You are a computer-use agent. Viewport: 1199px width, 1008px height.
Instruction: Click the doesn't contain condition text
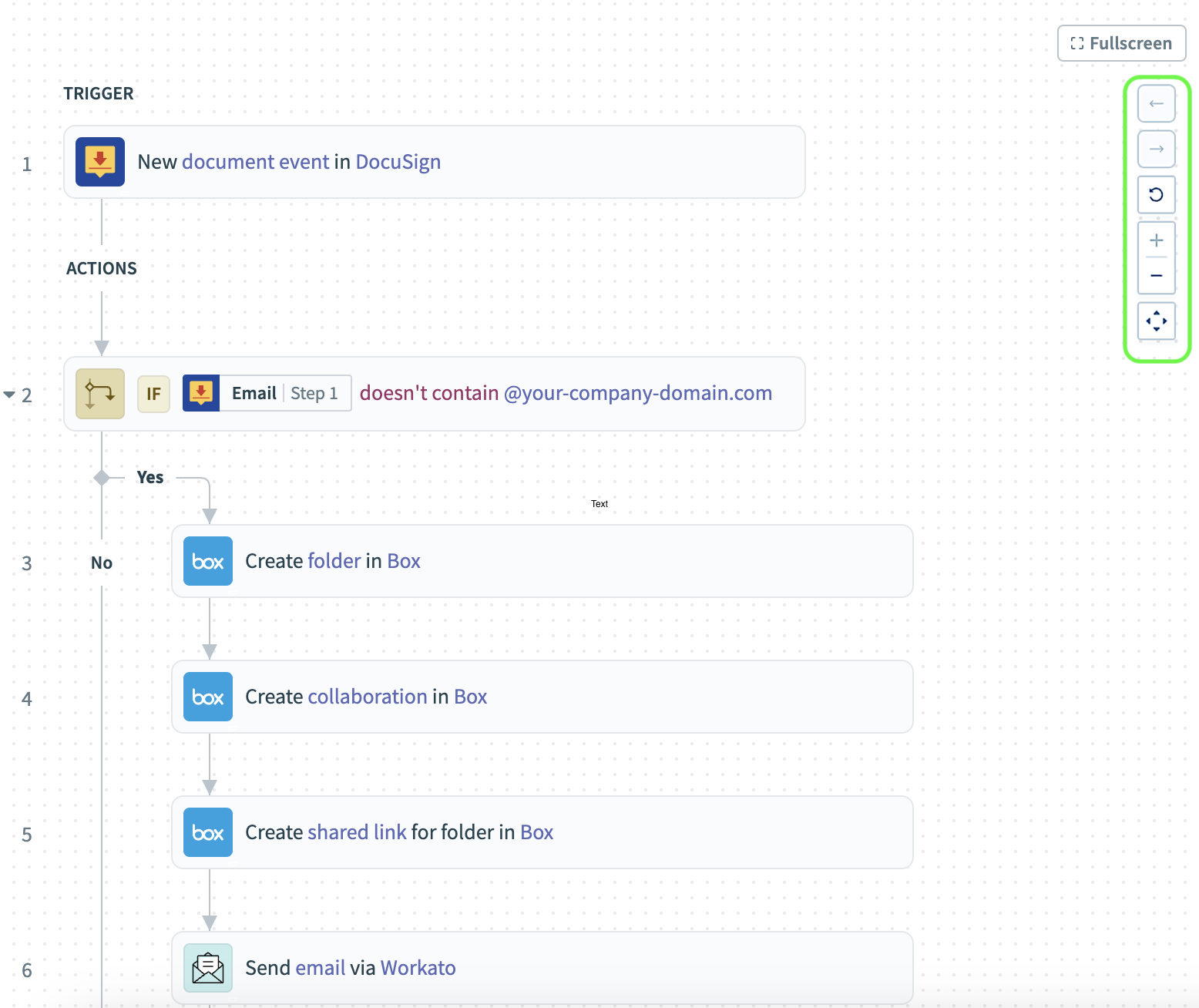(429, 393)
